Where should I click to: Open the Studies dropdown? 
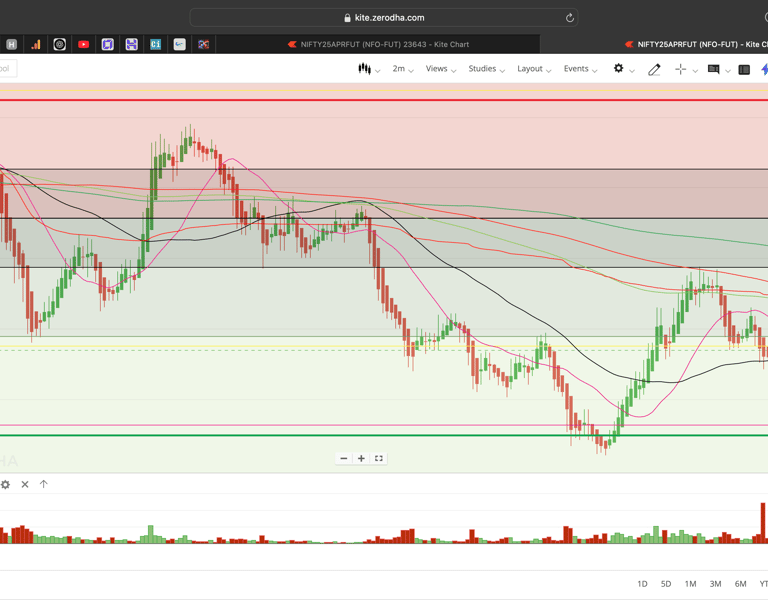coord(486,69)
